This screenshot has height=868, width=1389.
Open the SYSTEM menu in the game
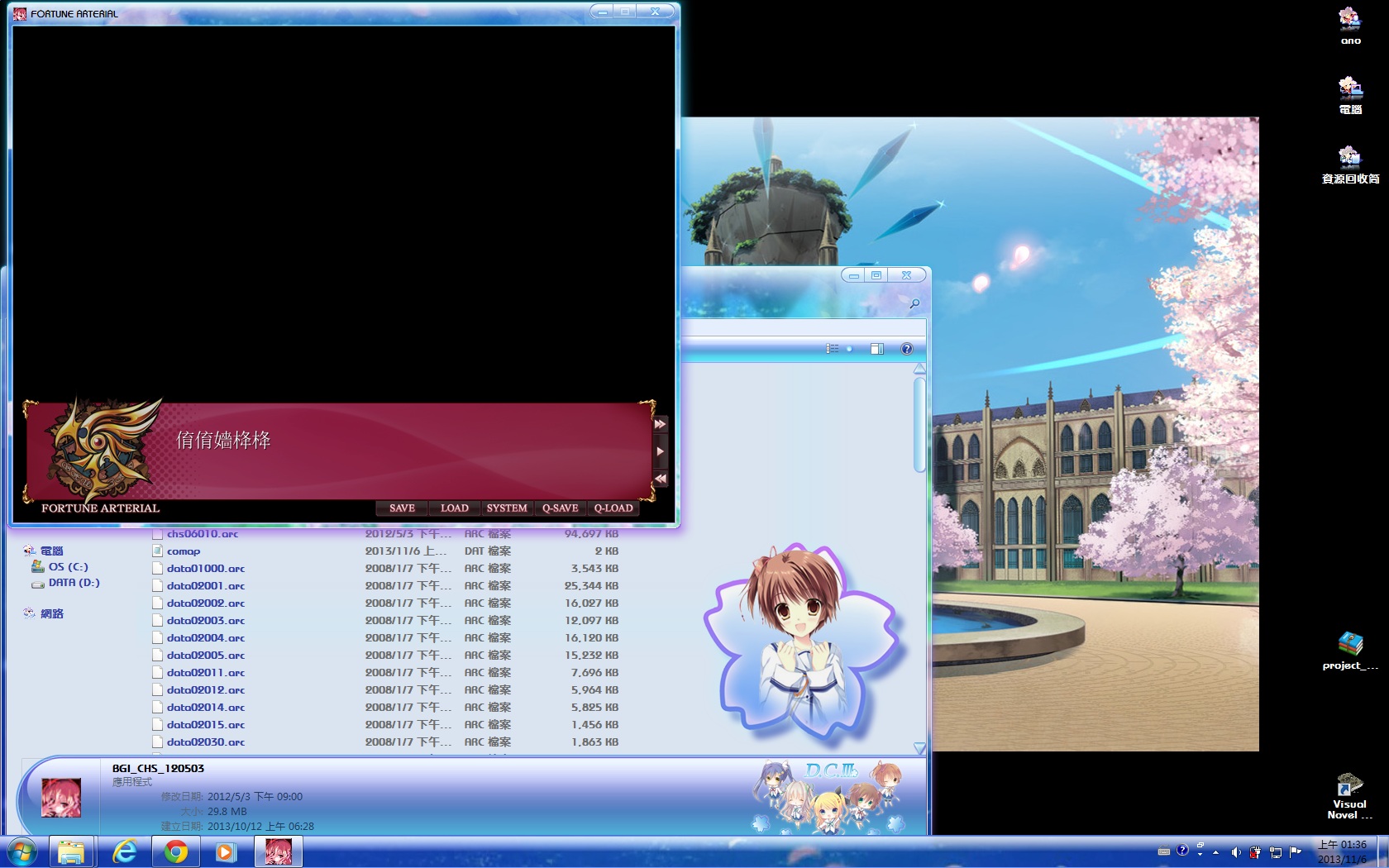coord(507,508)
